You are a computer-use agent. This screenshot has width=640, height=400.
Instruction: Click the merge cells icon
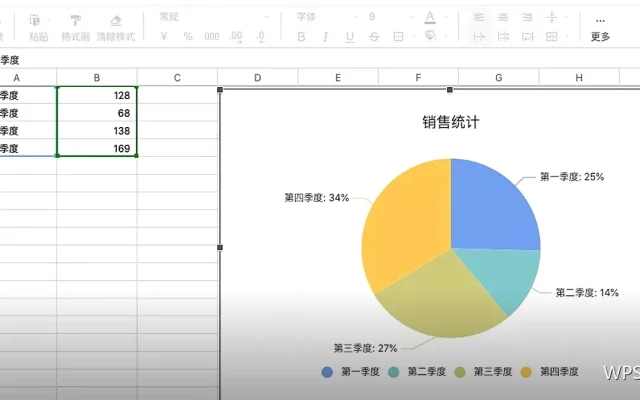(x=551, y=37)
